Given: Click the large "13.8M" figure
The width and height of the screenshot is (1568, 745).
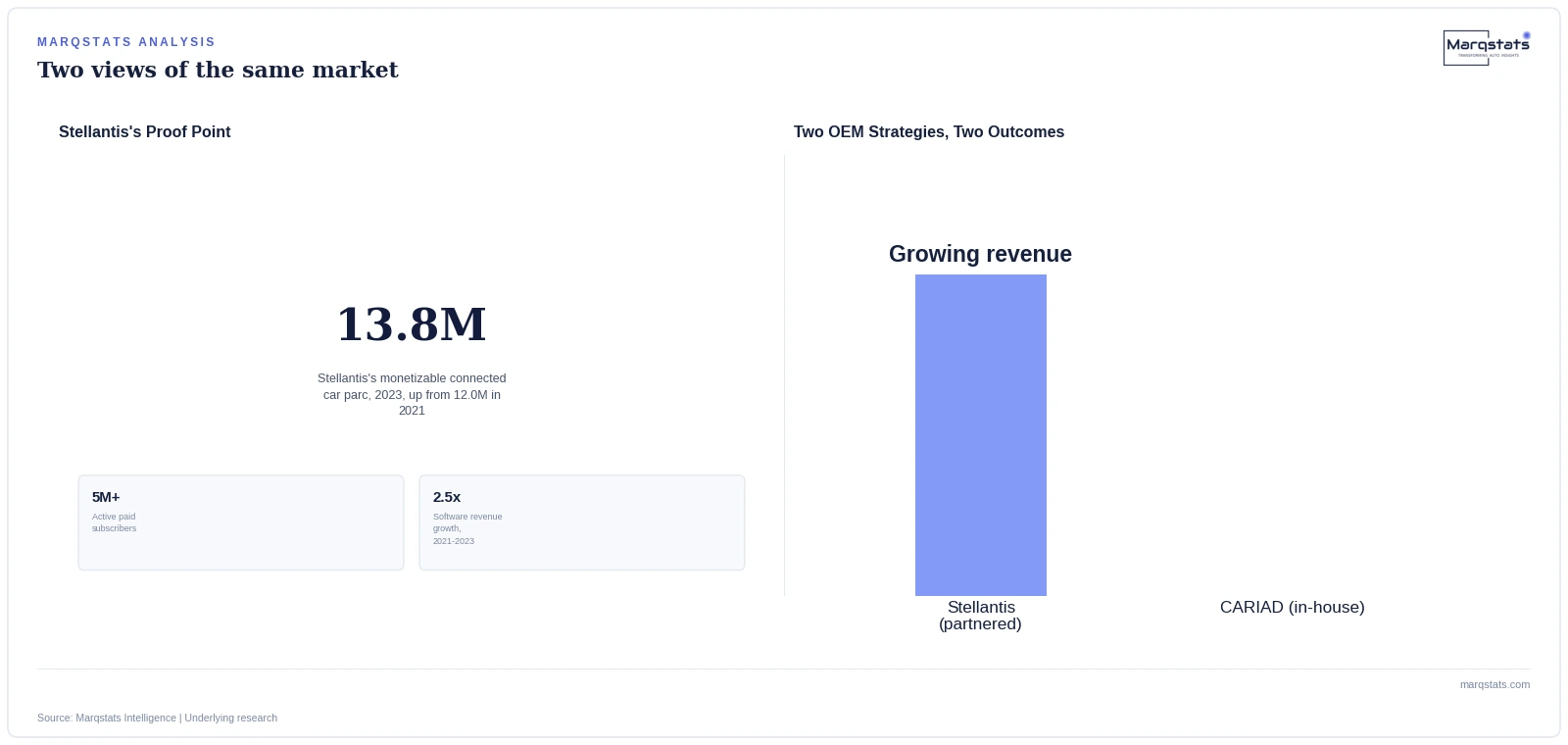Looking at the screenshot, I should click(x=412, y=324).
